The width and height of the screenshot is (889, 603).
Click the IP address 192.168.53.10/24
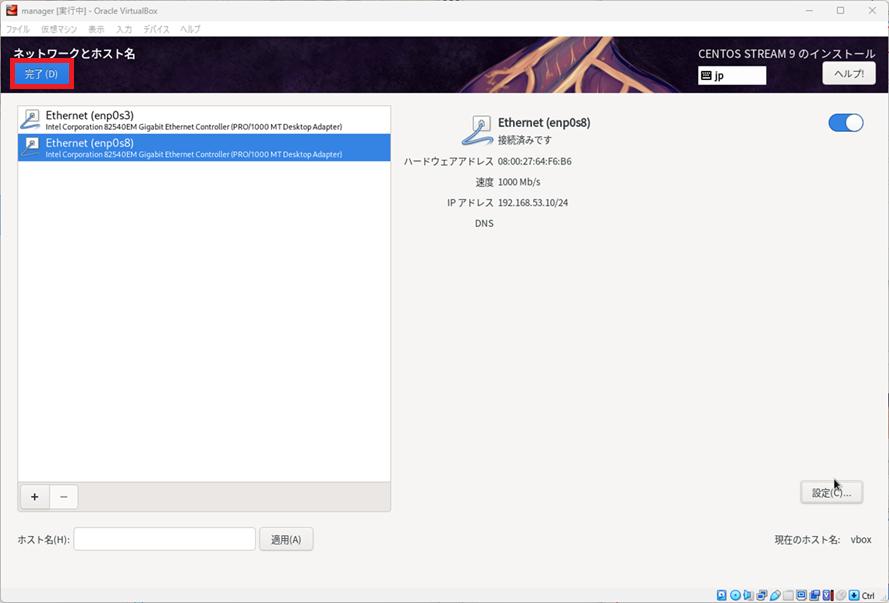click(x=533, y=203)
